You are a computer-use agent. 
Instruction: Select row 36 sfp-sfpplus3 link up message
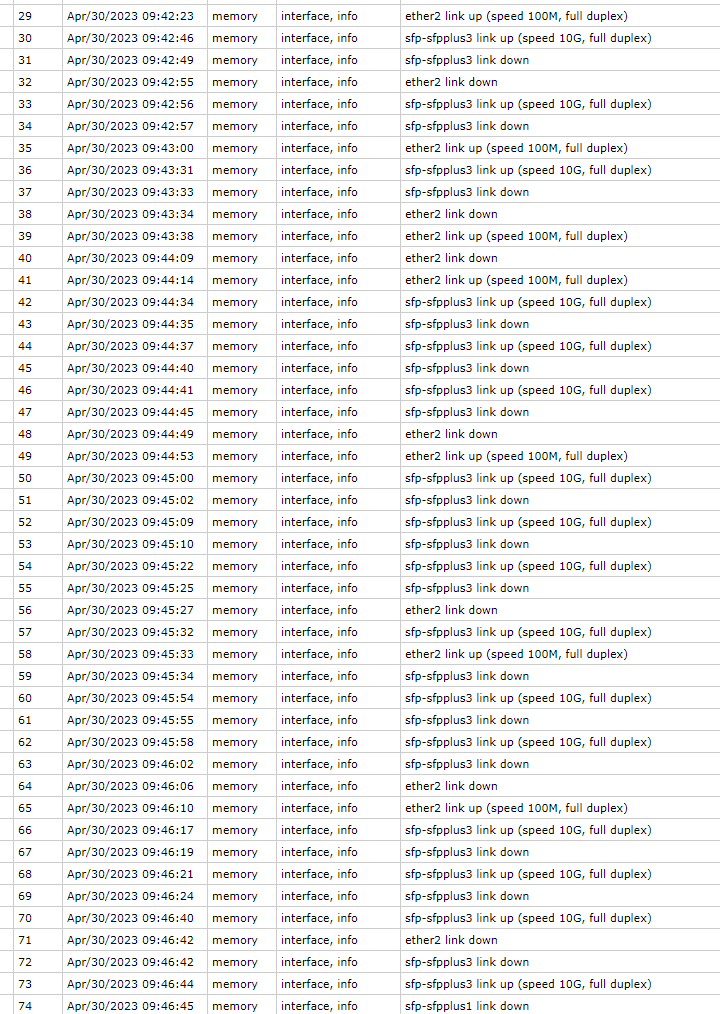tap(528, 170)
